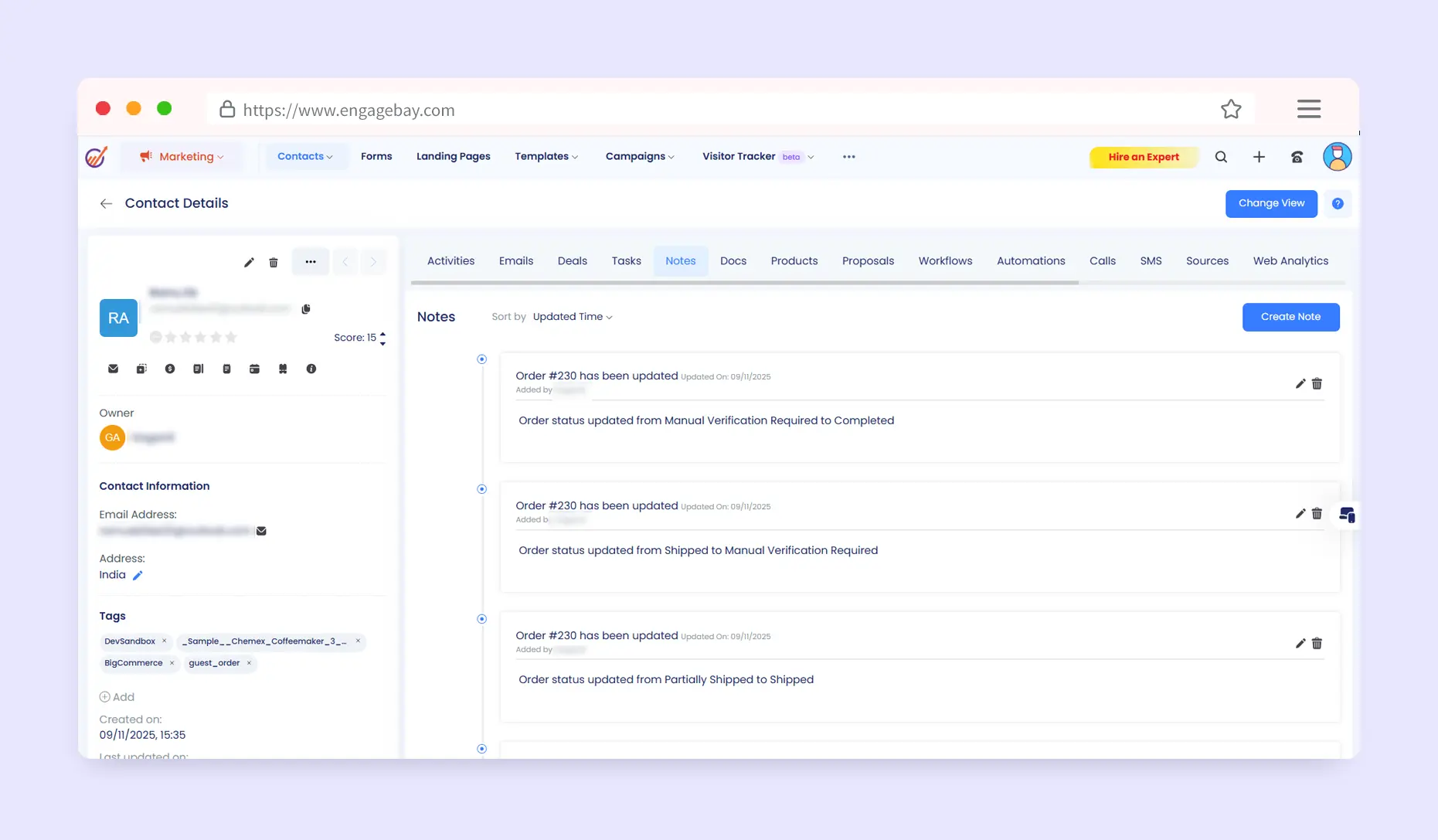Click the dollar sign deal icon
The height and width of the screenshot is (840, 1438).
tap(170, 369)
